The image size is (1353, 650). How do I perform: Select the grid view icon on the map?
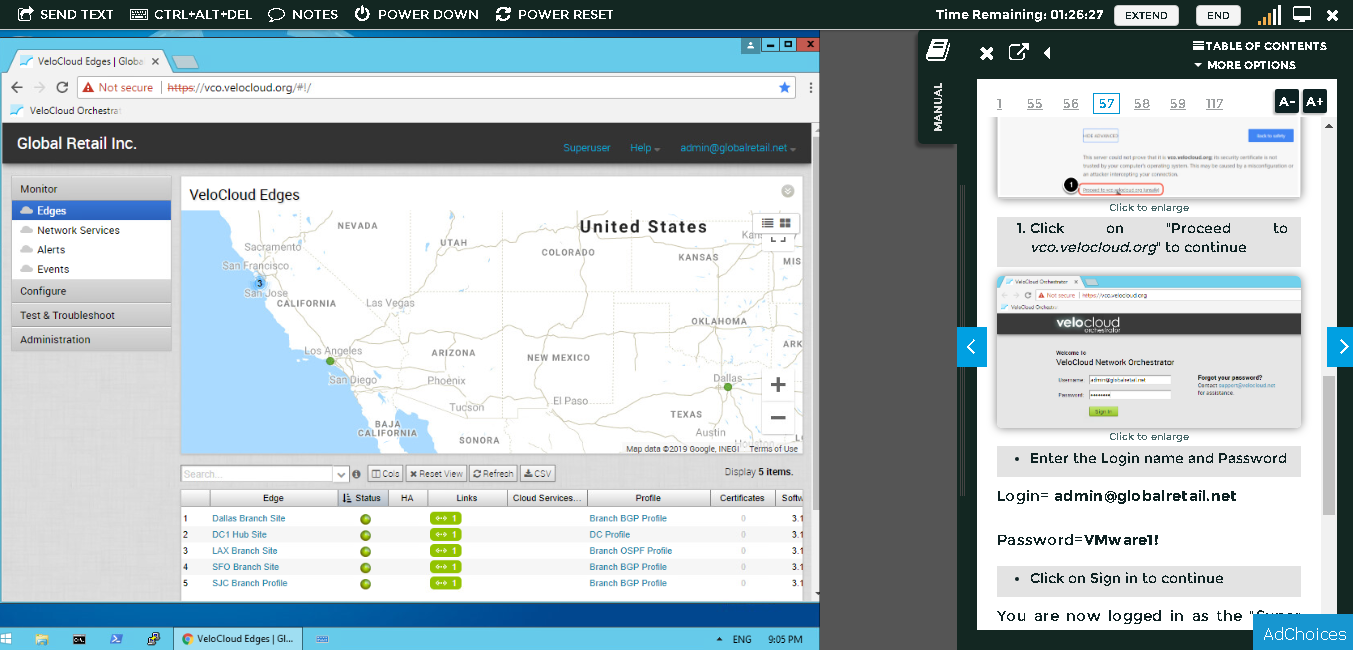[784, 222]
